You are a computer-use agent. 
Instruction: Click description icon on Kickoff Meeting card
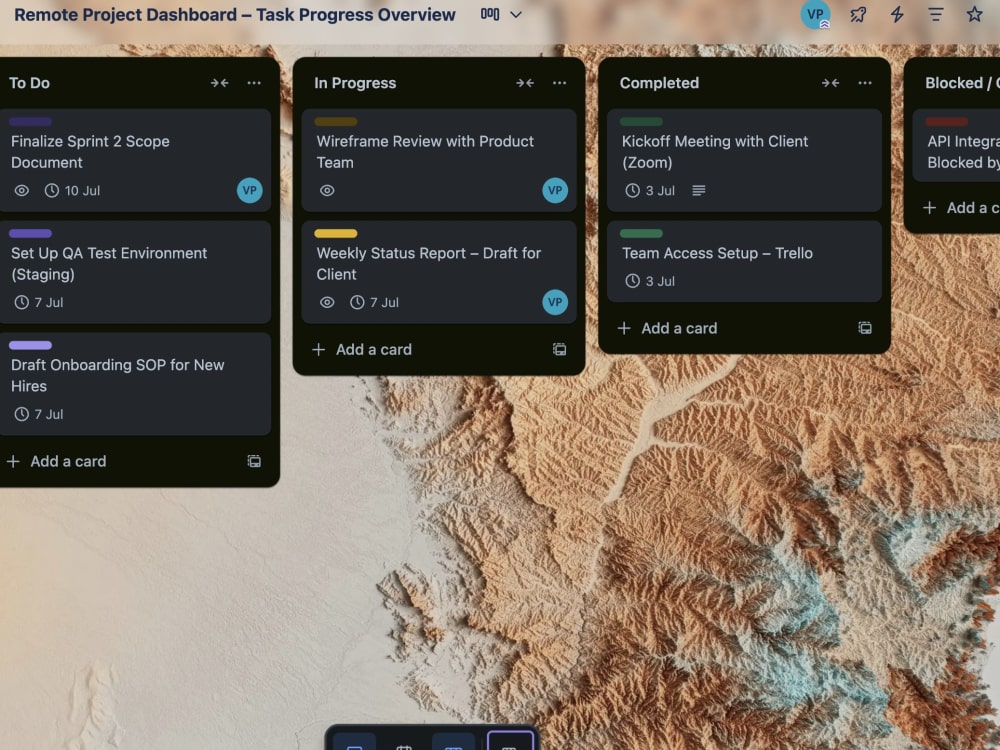(698, 190)
